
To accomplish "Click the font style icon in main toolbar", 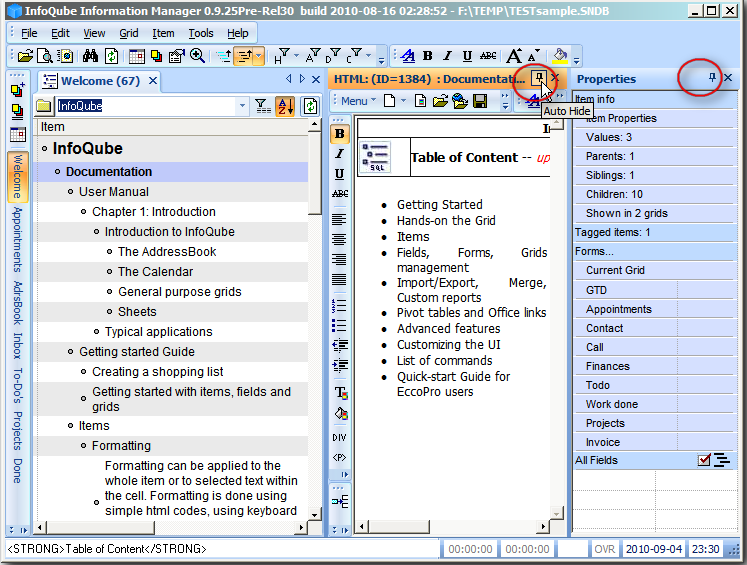I will [x=407, y=56].
